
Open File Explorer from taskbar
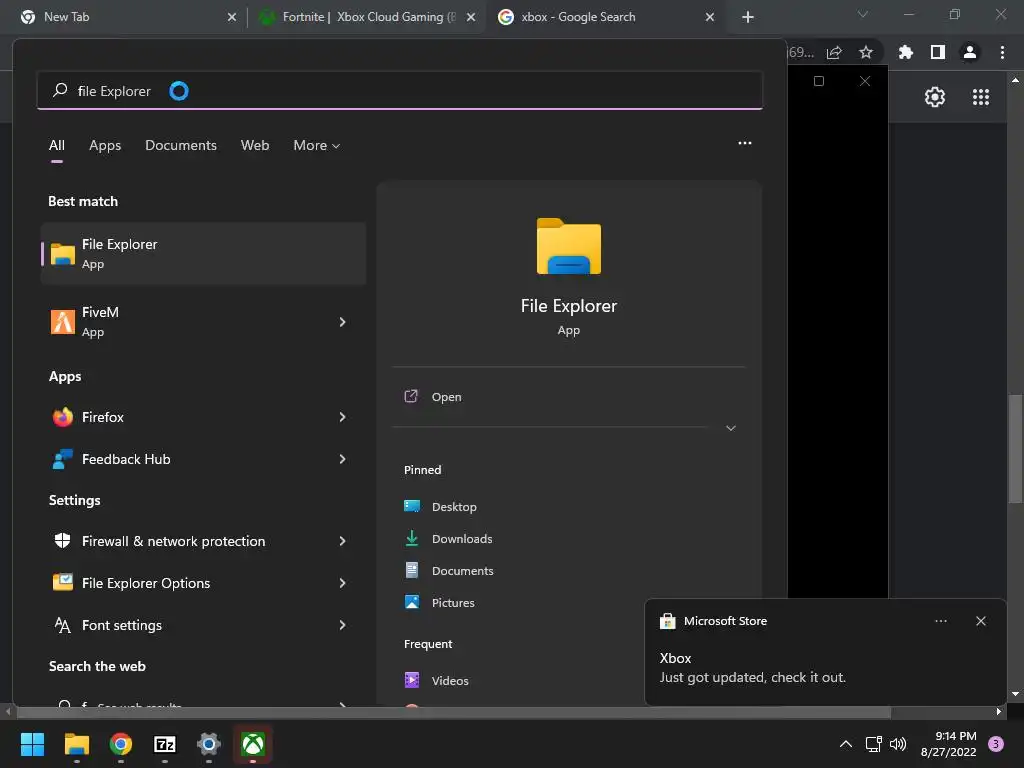[x=76, y=744]
